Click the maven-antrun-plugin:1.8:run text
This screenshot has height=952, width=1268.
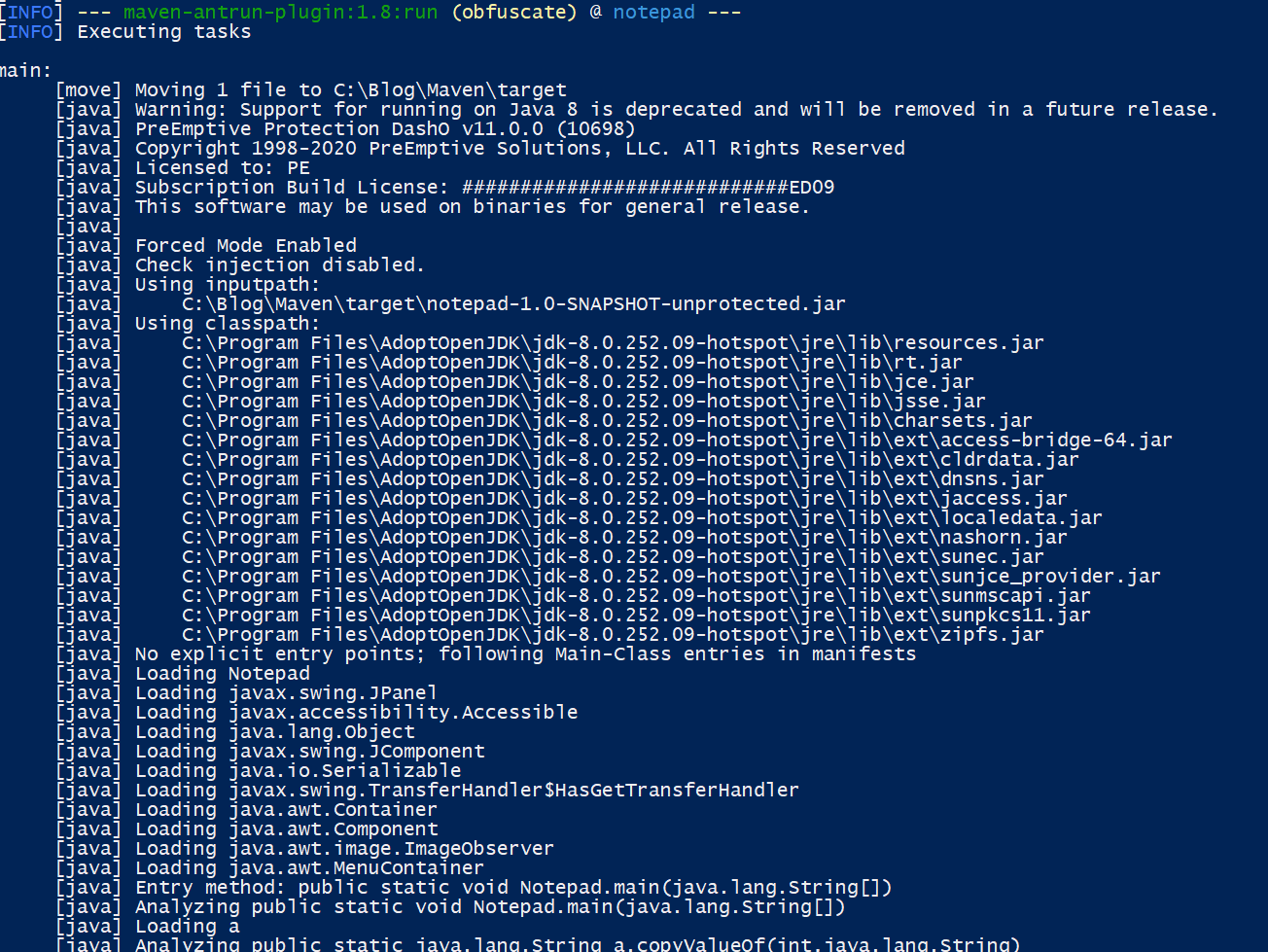(280, 13)
